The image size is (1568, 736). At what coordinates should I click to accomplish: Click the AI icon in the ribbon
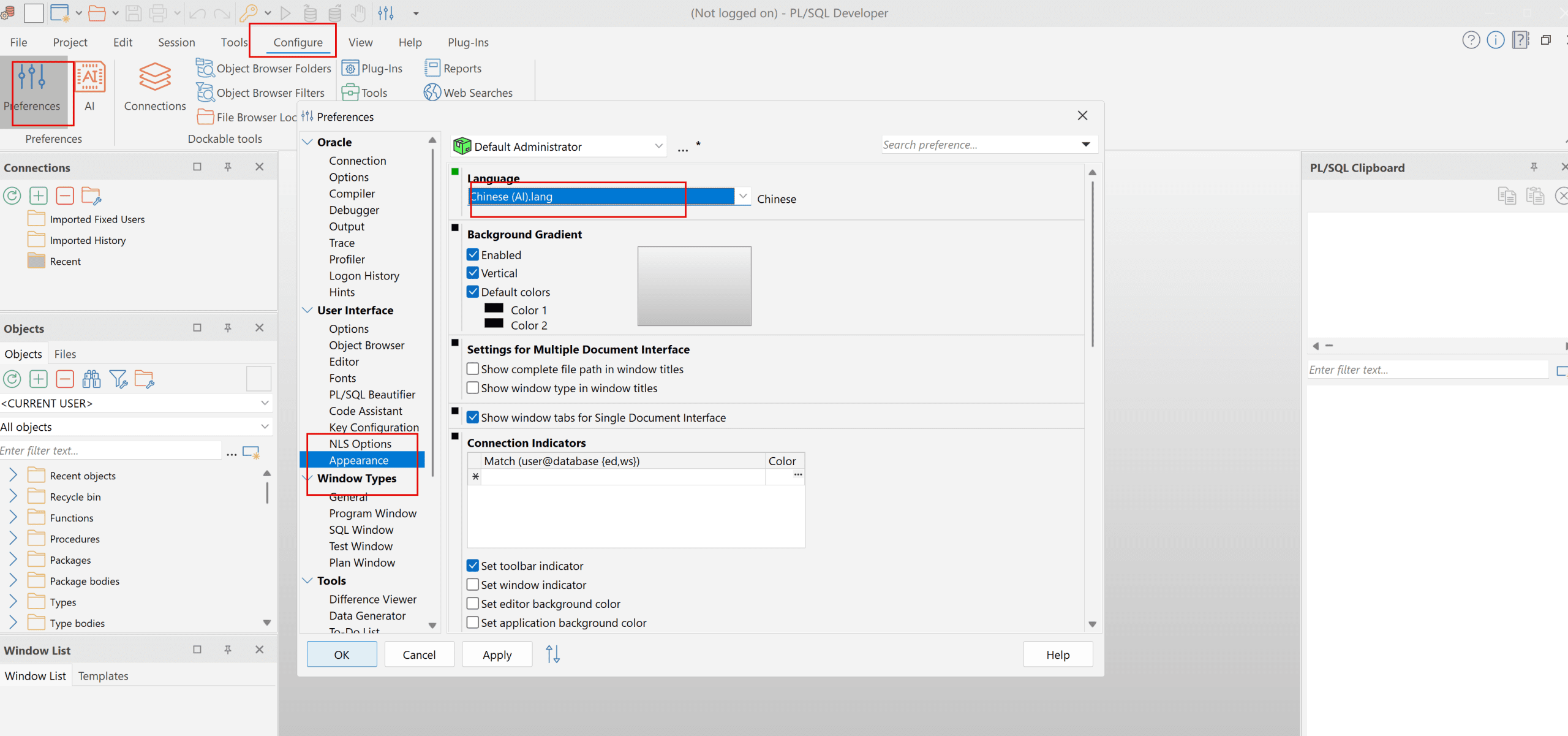tap(90, 78)
